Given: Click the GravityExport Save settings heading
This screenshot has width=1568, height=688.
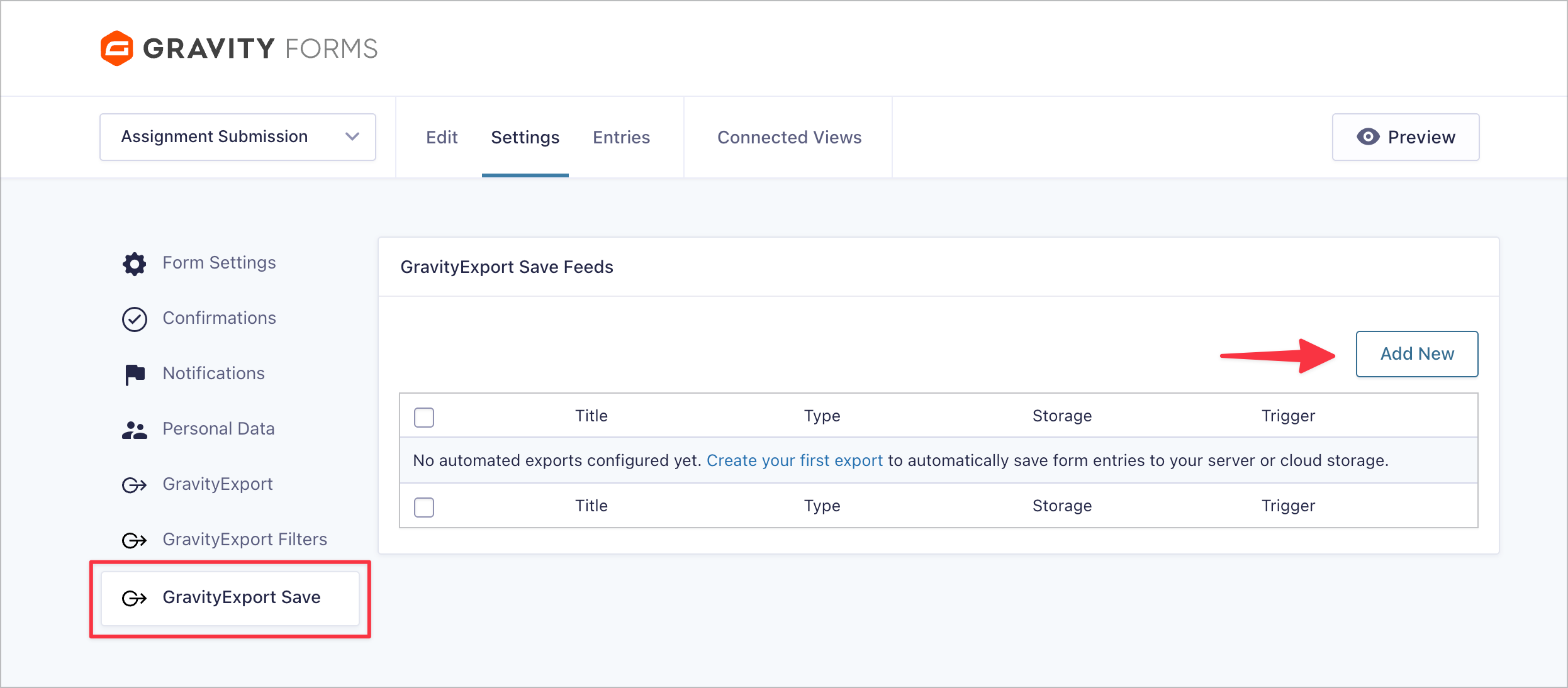Looking at the screenshot, I should (x=507, y=267).
